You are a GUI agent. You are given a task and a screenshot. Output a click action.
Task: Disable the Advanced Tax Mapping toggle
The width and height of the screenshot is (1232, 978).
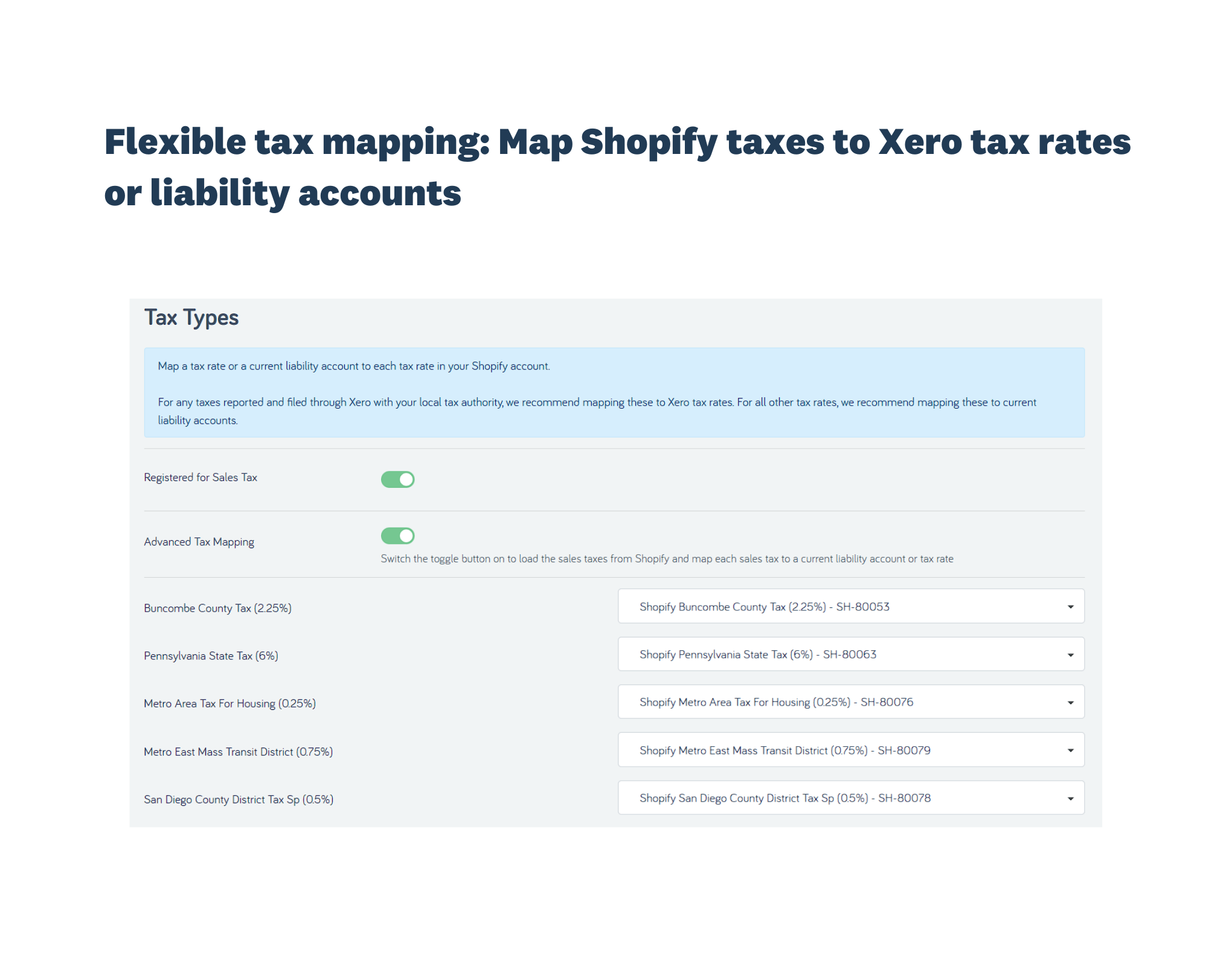click(x=397, y=535)
